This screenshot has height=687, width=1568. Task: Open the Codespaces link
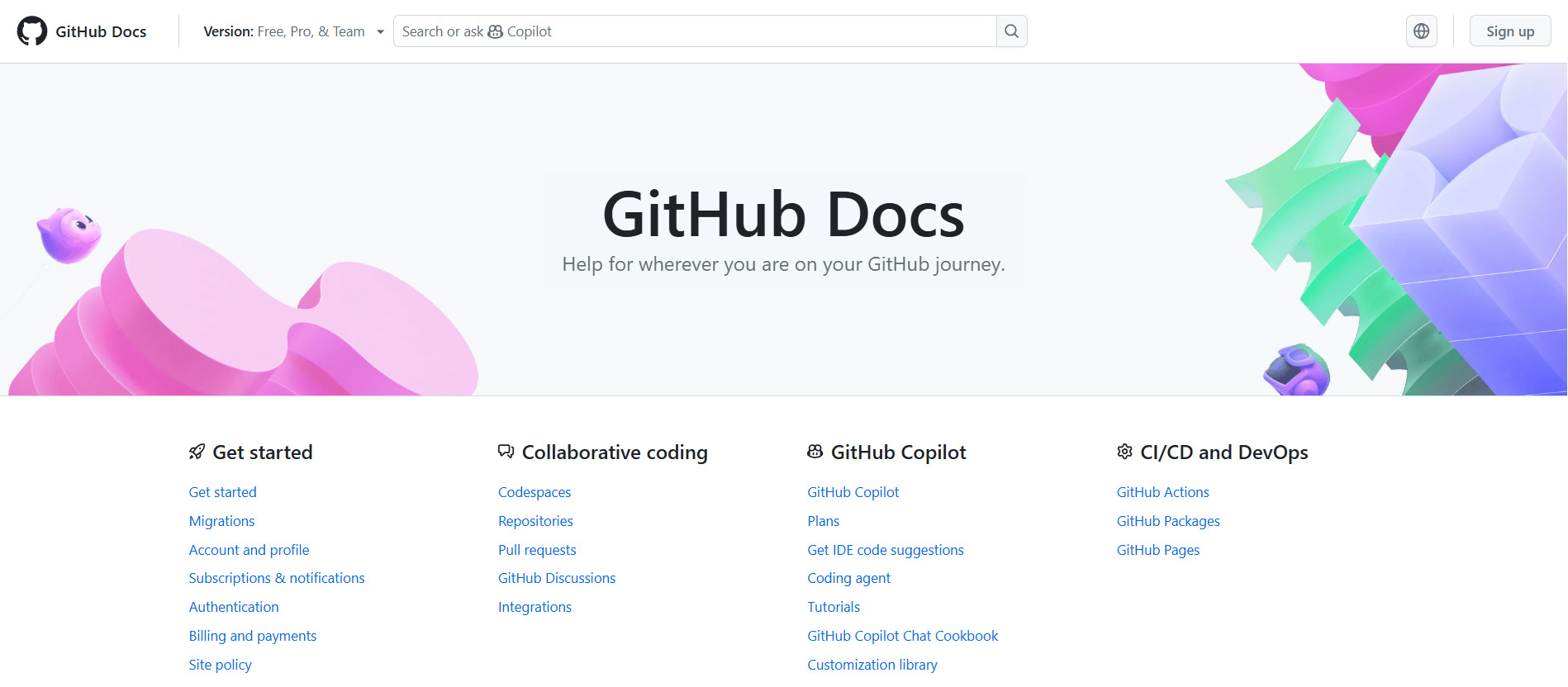coord(535,492)
